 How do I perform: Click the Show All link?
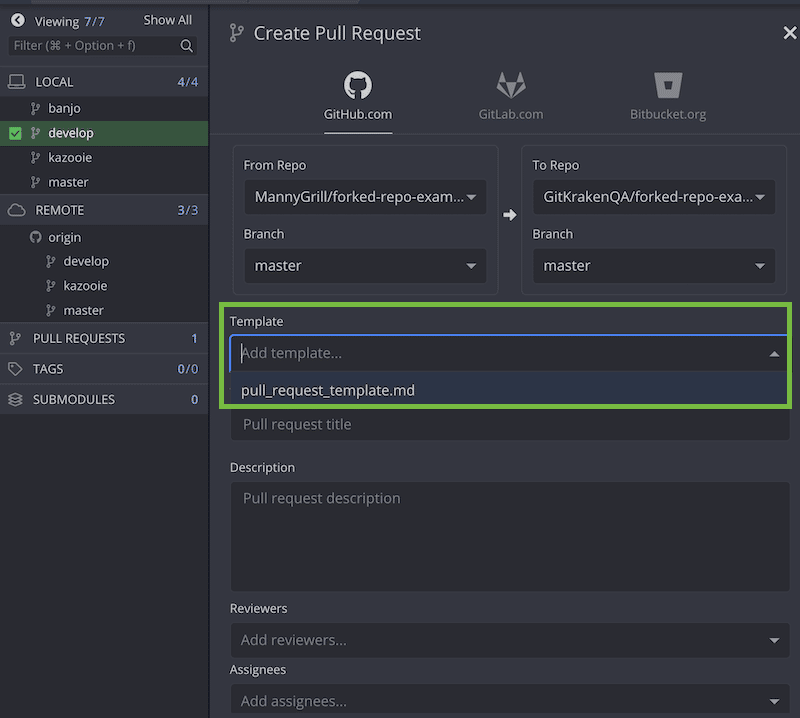[167, 20]
